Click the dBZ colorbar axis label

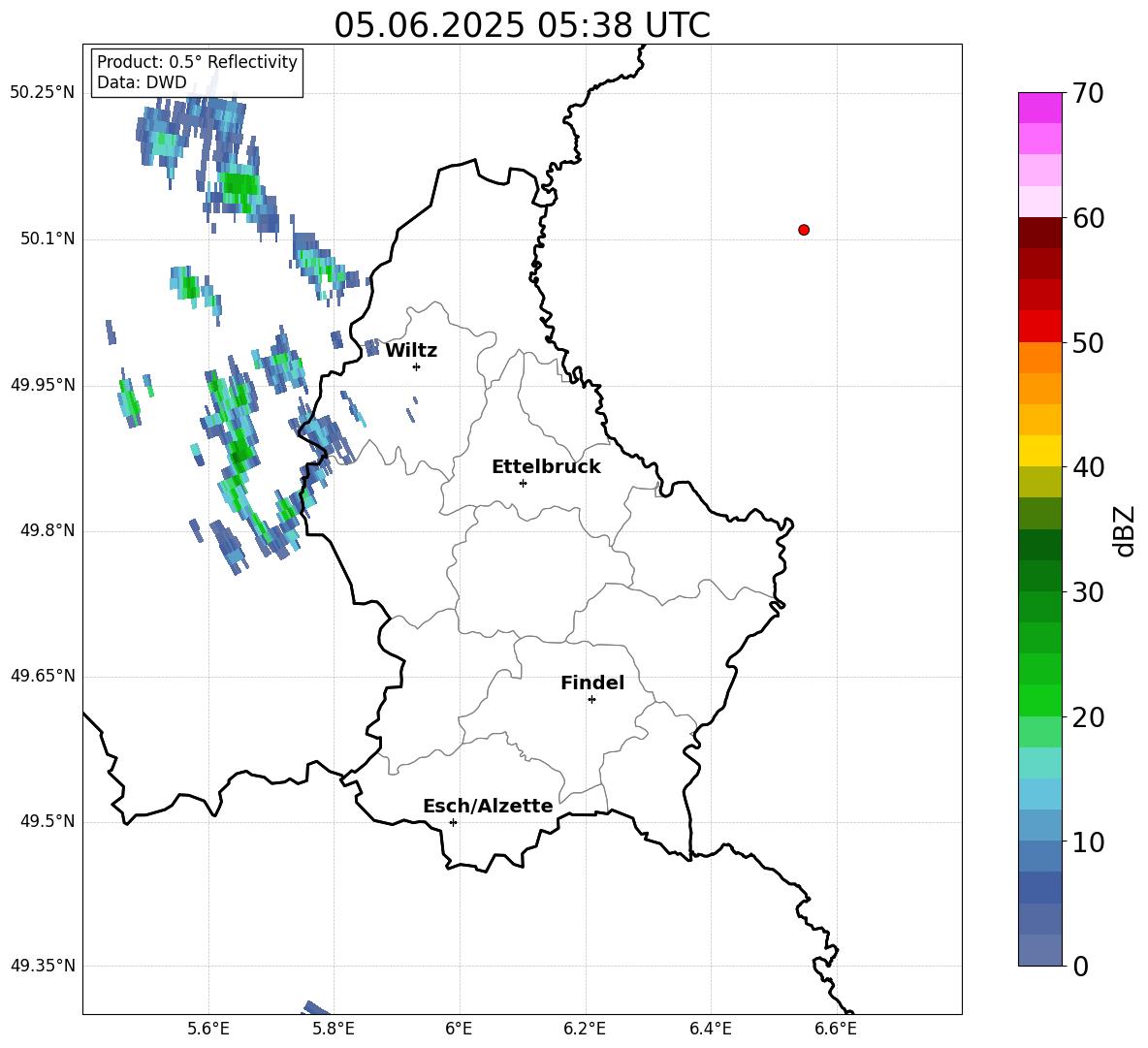pyautogui.click(x=1126, y=530)
